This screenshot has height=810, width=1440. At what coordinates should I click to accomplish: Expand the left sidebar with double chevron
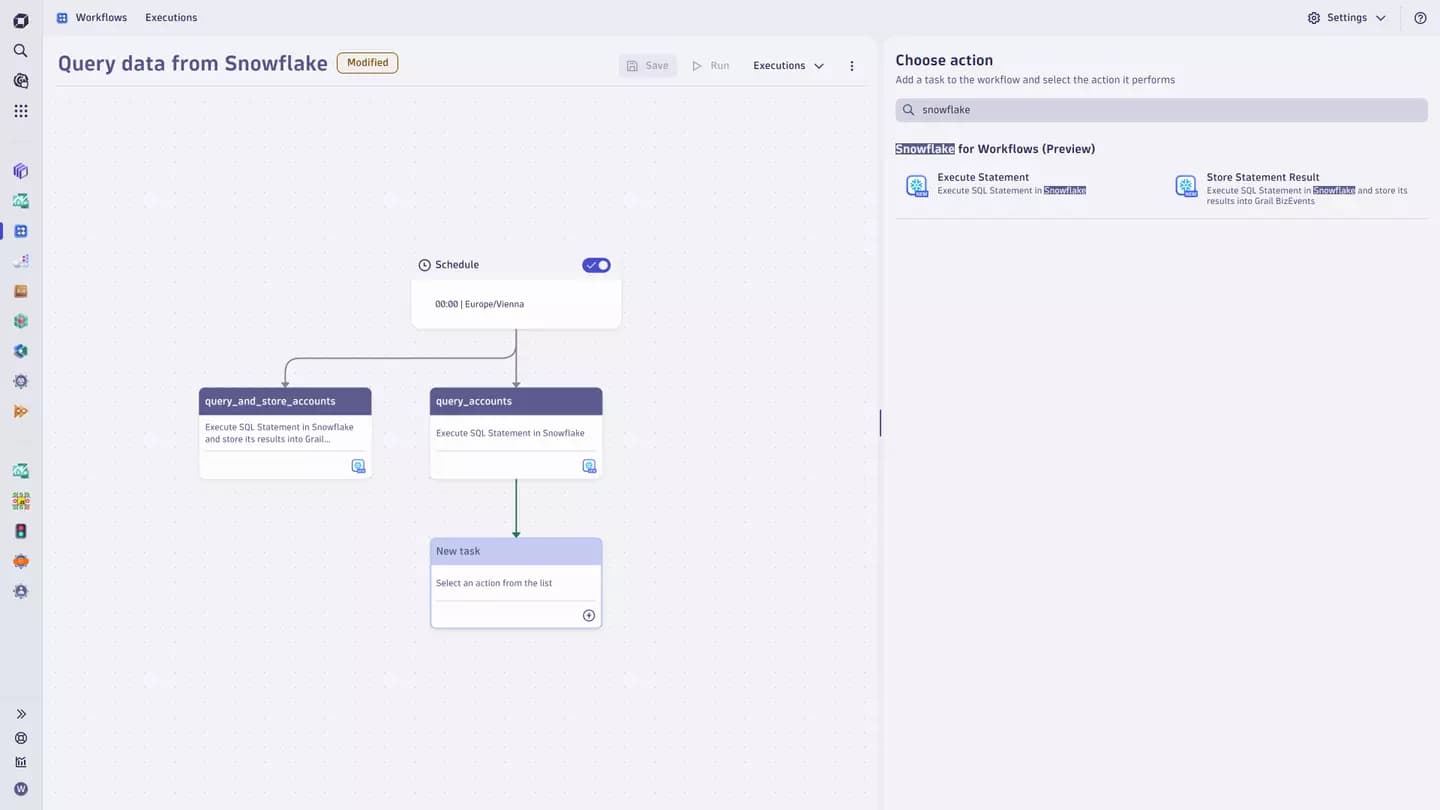(21, 714)
